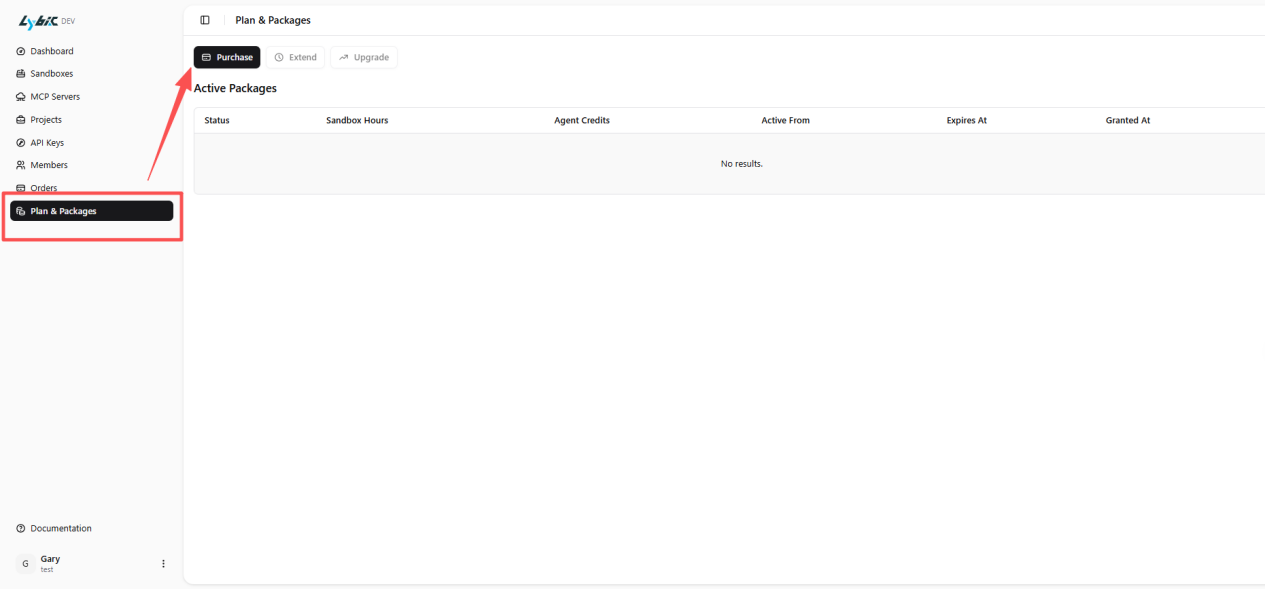The height and width of the screenshot is (589, 1265).
Task: Open user menu three-dot icon
Action: click(164, 564)
